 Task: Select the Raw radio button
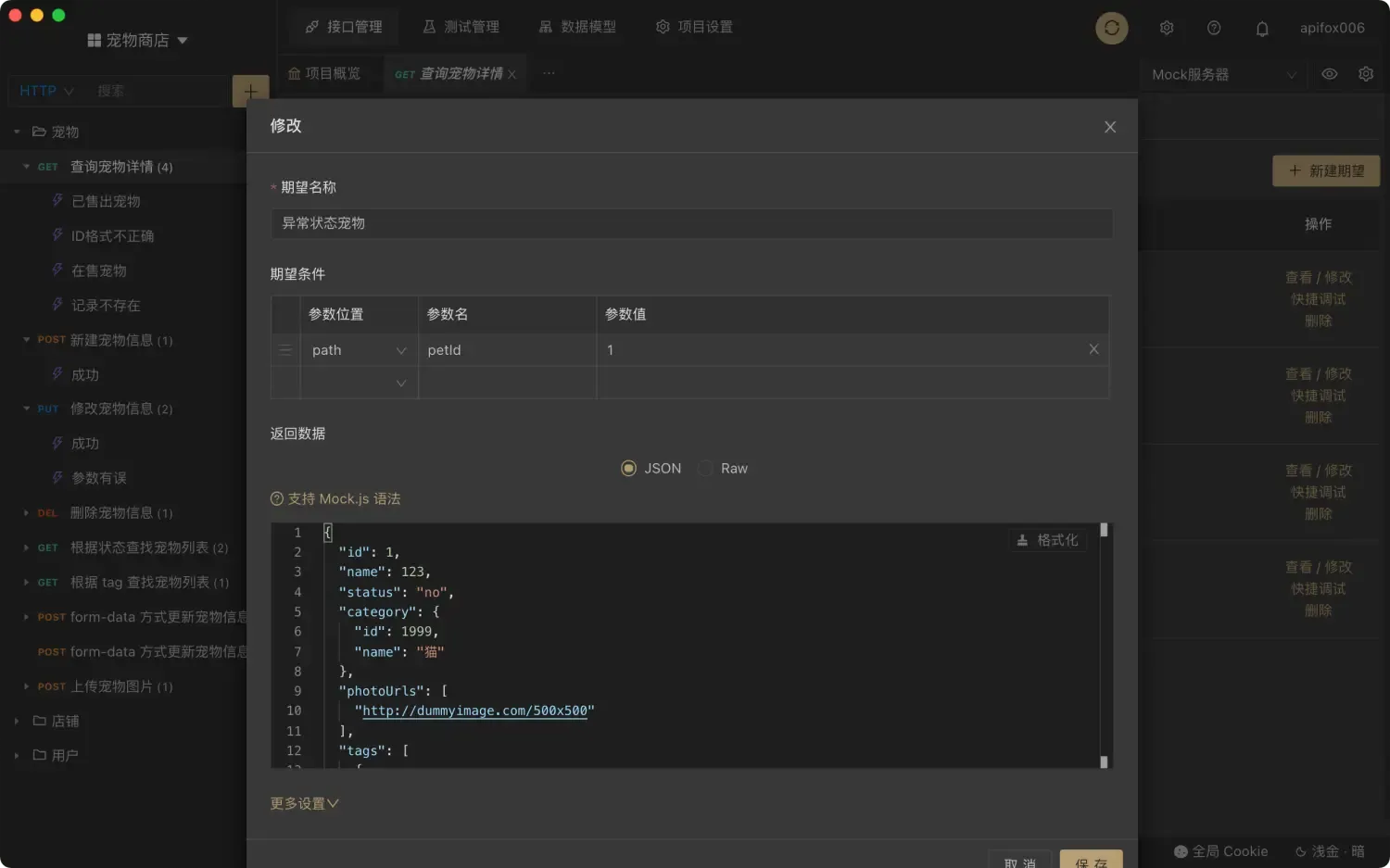[x=705, y=468]
